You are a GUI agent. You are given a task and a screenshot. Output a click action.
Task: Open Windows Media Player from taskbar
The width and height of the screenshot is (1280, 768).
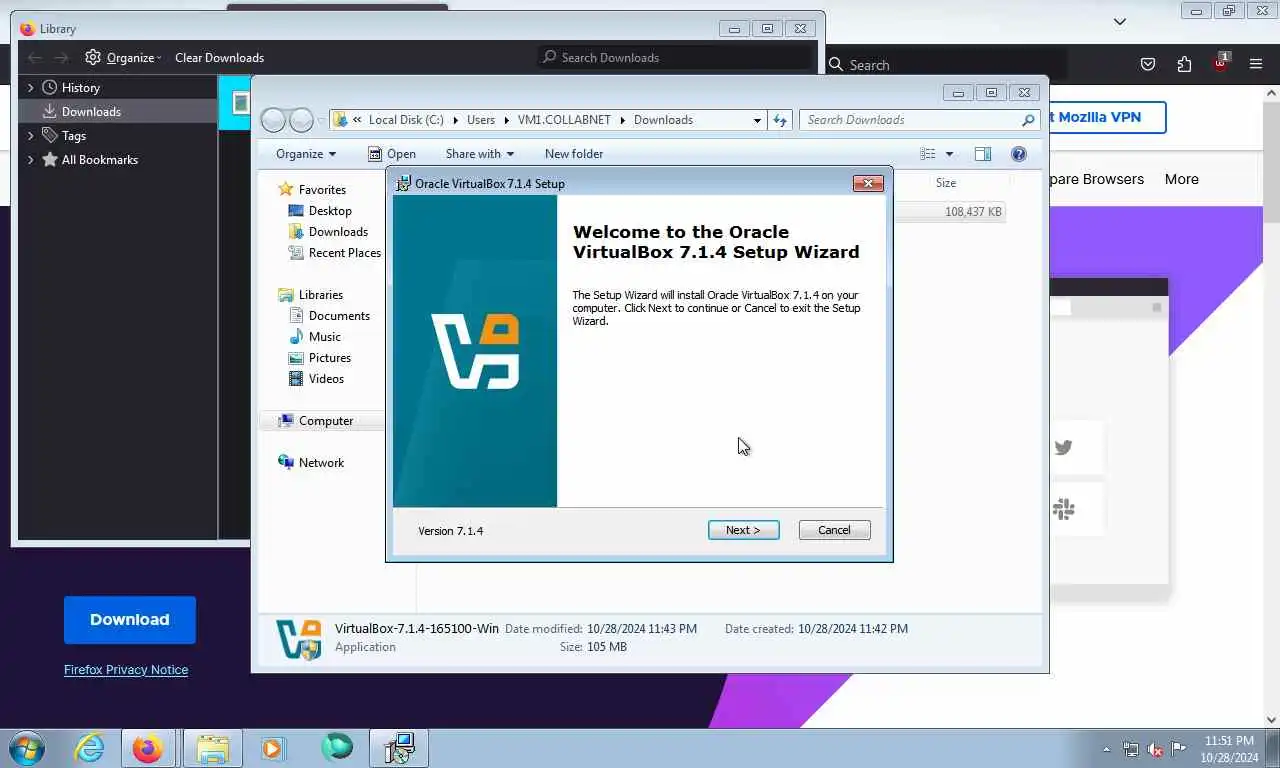(x=272, y=748)
